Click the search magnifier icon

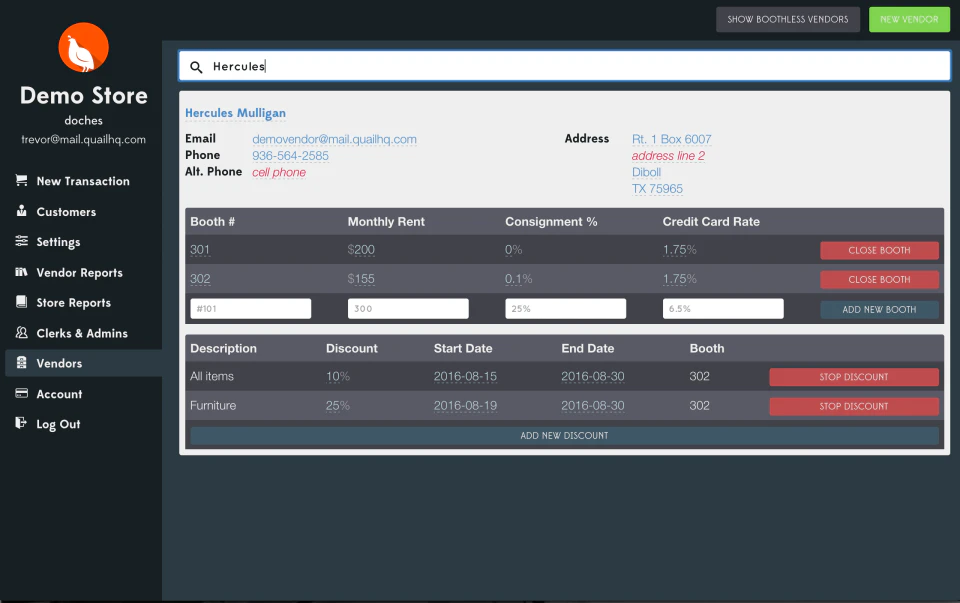(196, 66)
